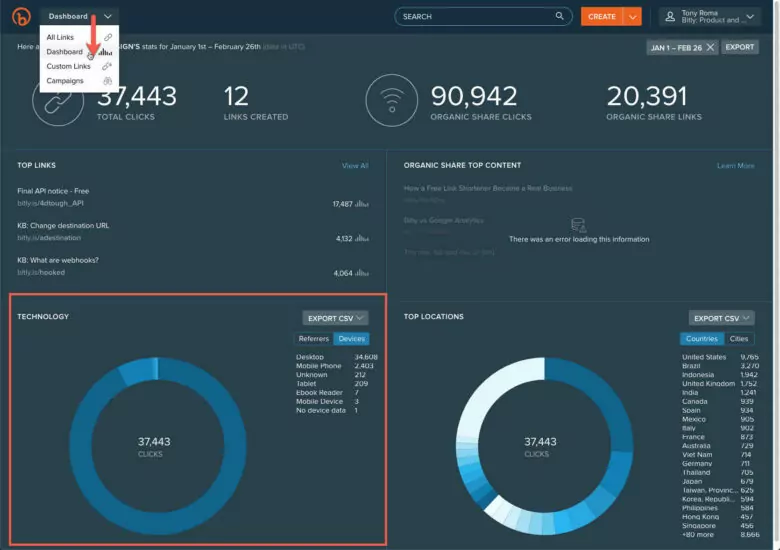Click the Export button

pos(740,47)
